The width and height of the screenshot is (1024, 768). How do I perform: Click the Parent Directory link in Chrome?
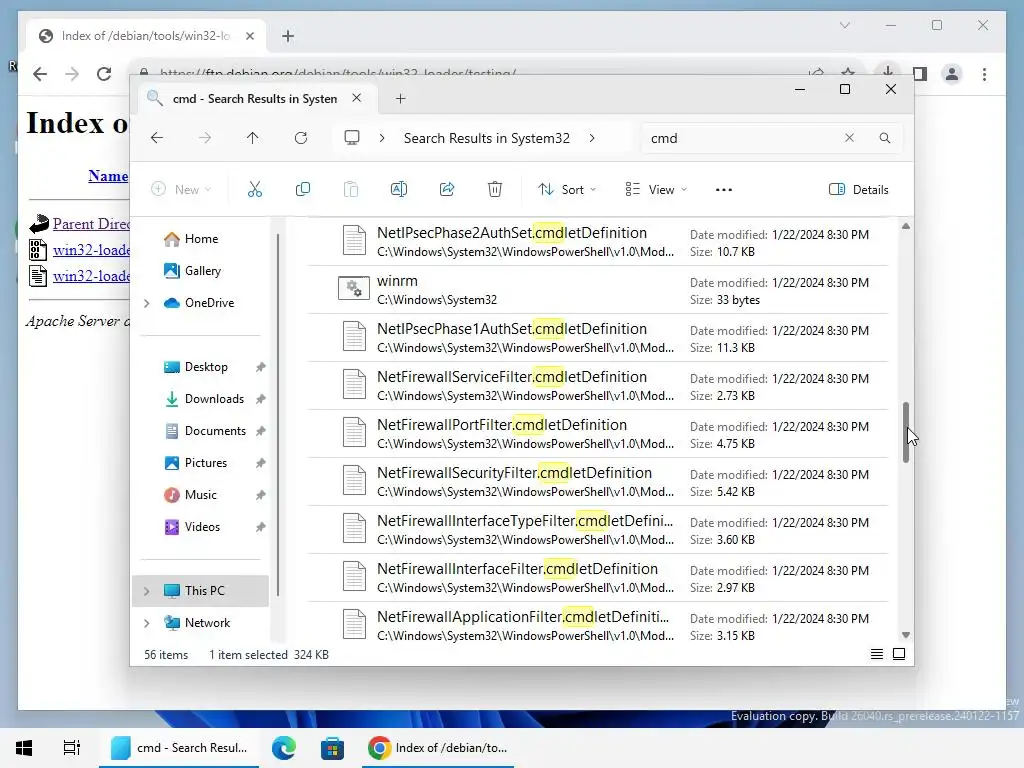click(x=91, y=224)
